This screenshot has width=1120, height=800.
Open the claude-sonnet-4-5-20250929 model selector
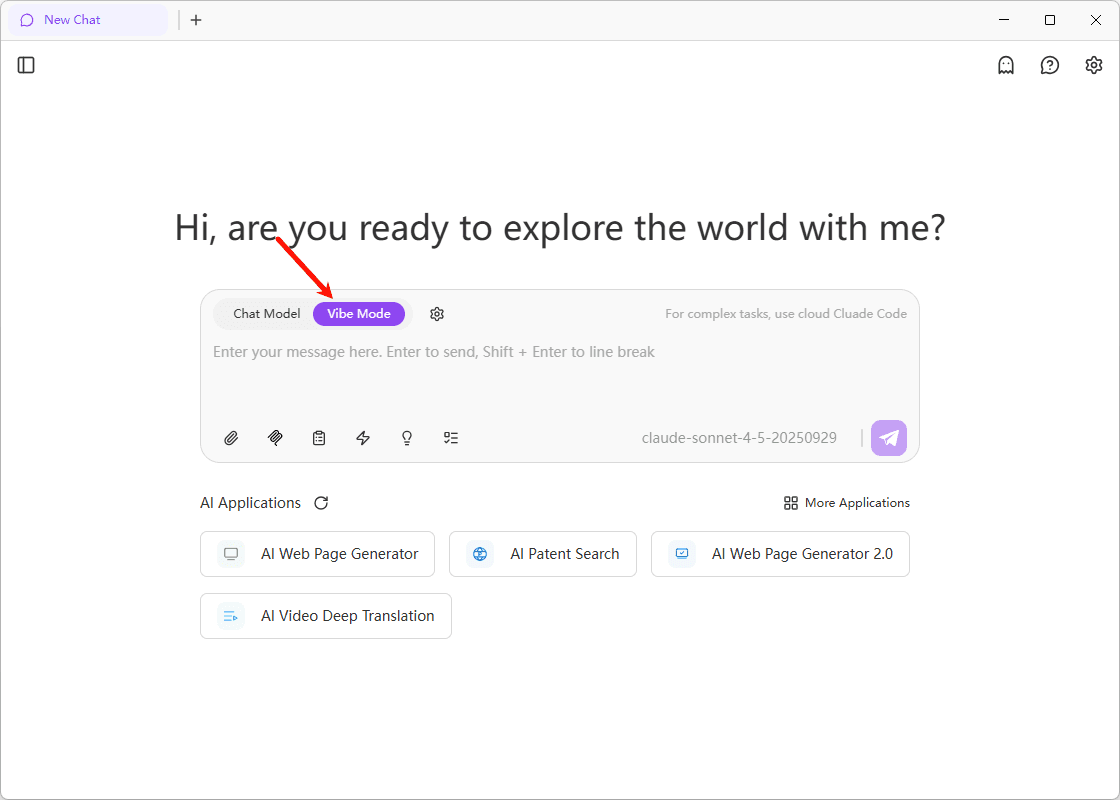pos(739,438)
